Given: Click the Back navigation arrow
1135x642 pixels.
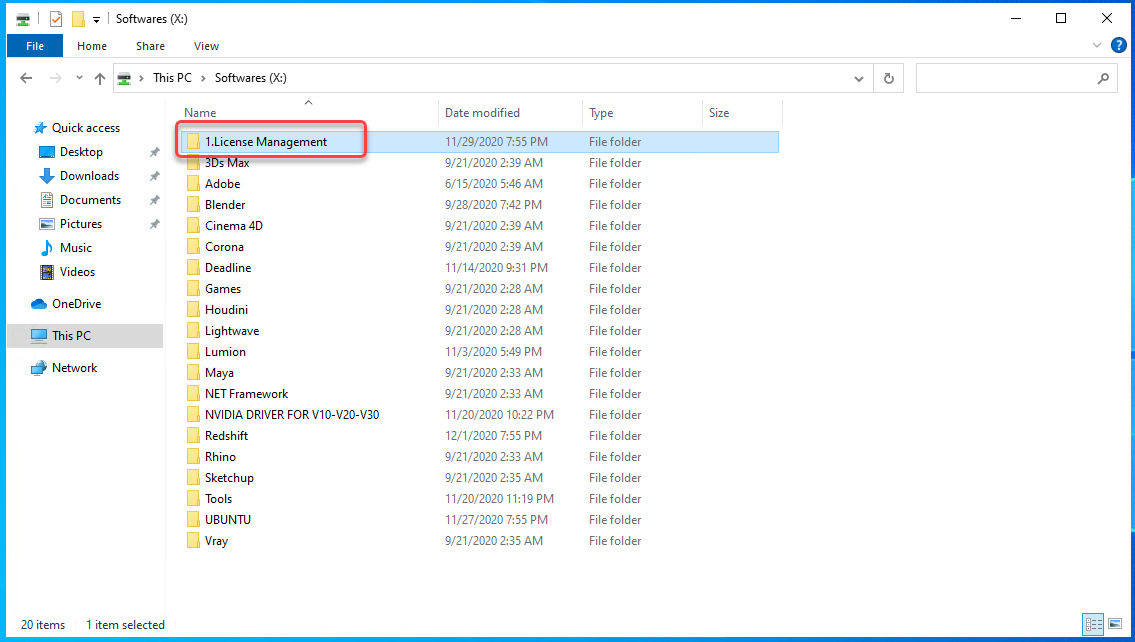Looking at the screenshot, I should pyautogui.click(x=26, y=78).
